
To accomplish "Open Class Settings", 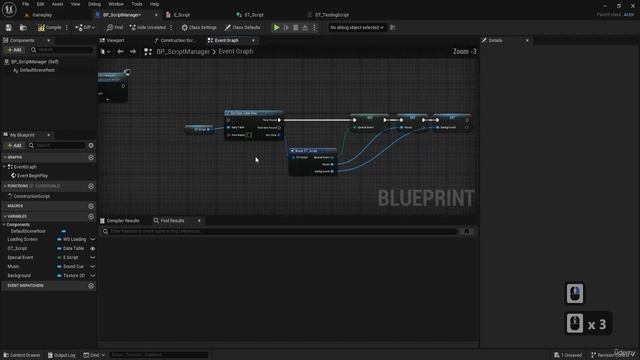I will coord(199,27).
